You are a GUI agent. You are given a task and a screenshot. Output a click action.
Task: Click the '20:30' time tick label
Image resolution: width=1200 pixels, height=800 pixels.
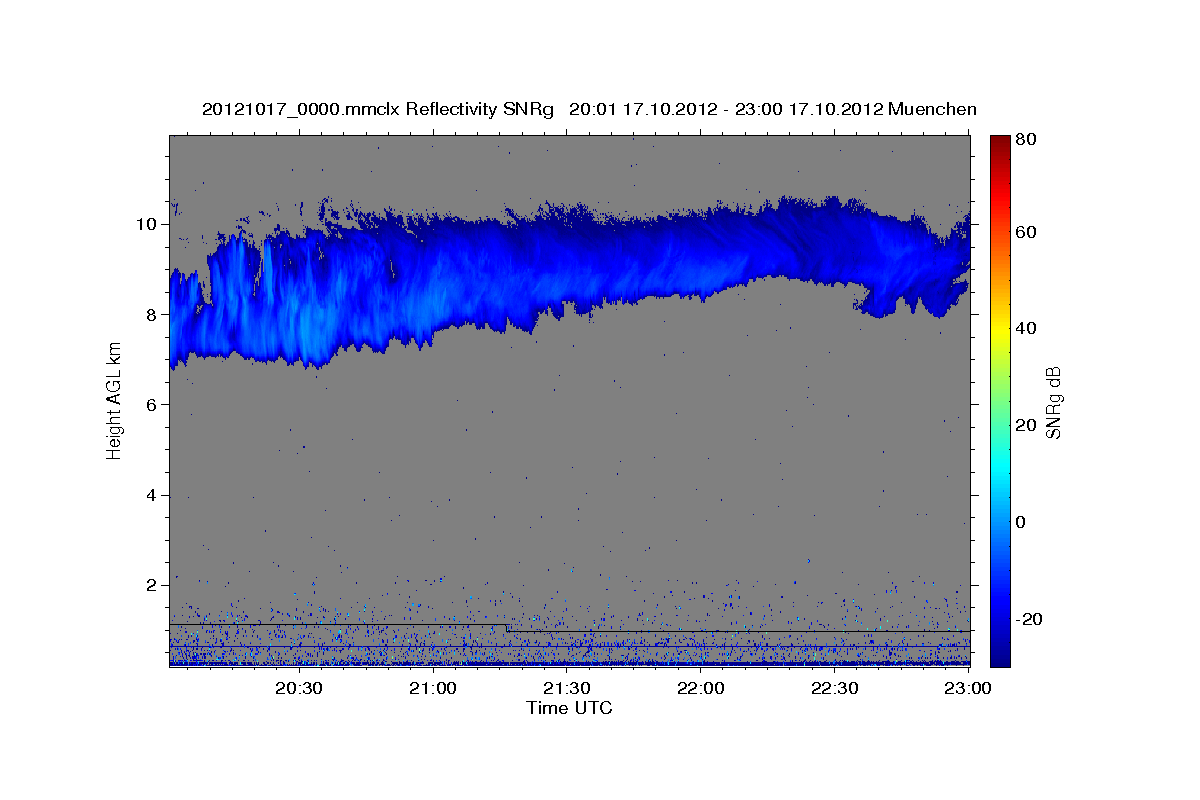pyautogui.click(x=298, y=689)
